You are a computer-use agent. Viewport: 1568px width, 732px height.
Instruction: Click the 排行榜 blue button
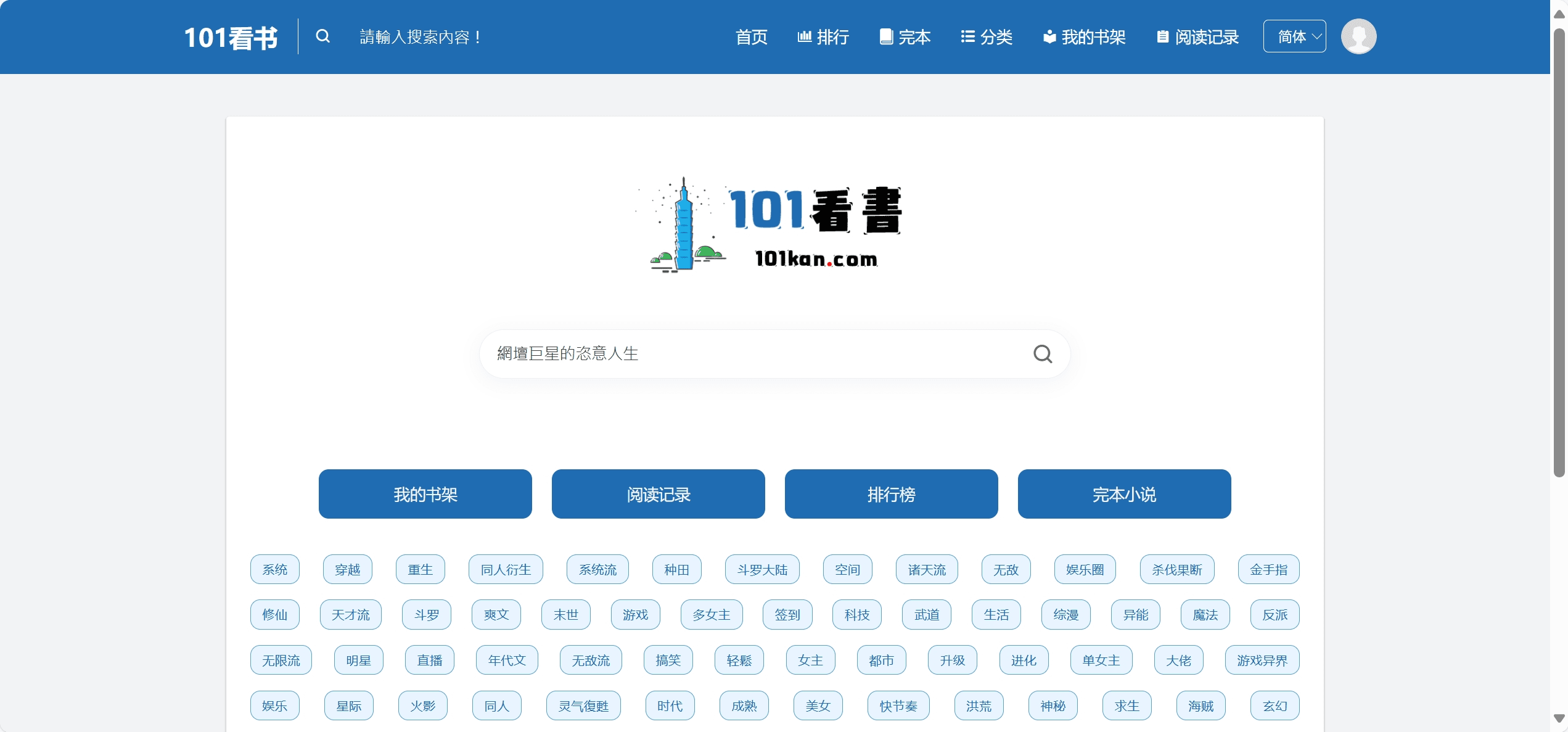coord(892,494)
